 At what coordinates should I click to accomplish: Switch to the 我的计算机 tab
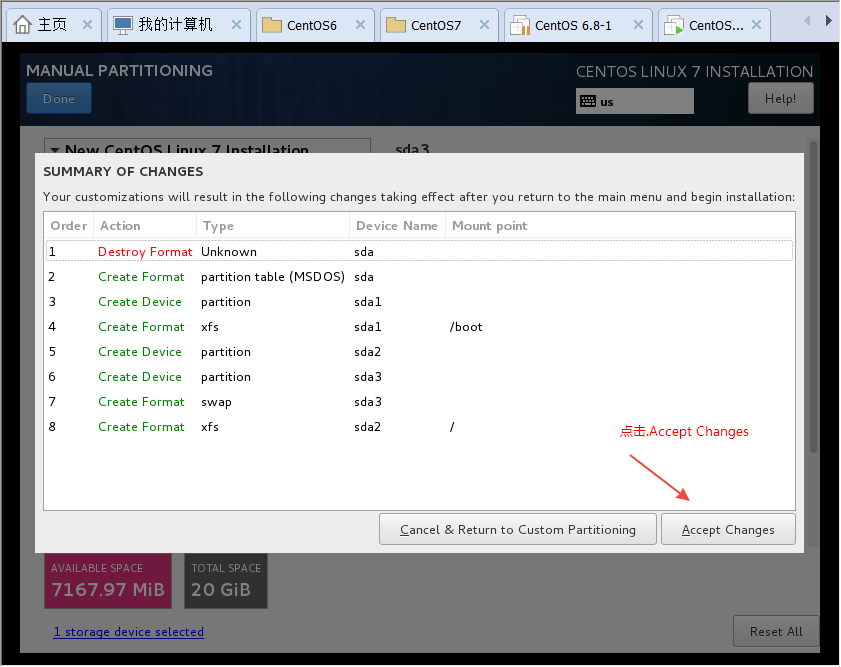[x=179, y=25]
